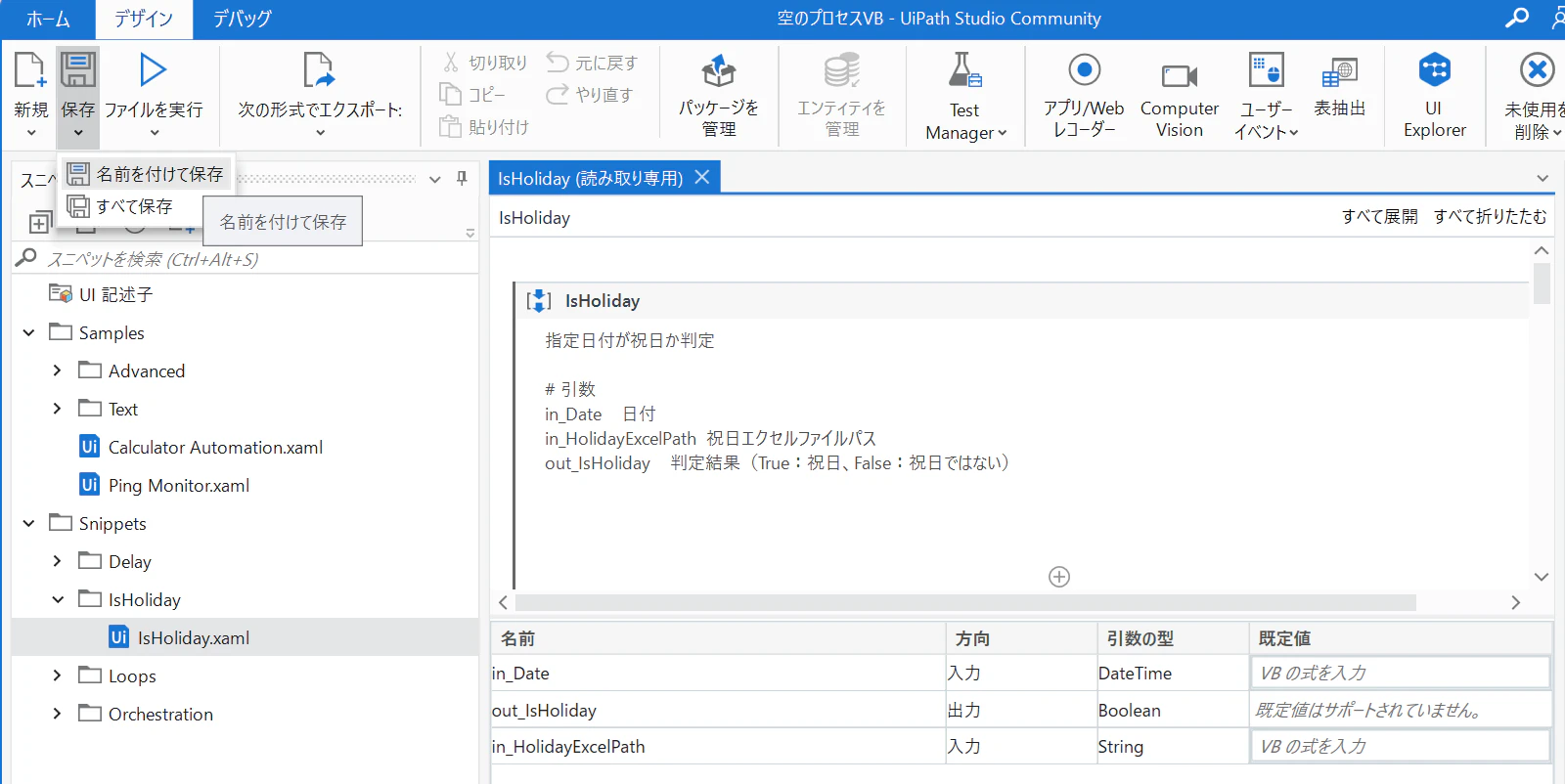Switch to the デバッグ tab
The height and width of the screenshot is (784, 1565).
(242, 19)
